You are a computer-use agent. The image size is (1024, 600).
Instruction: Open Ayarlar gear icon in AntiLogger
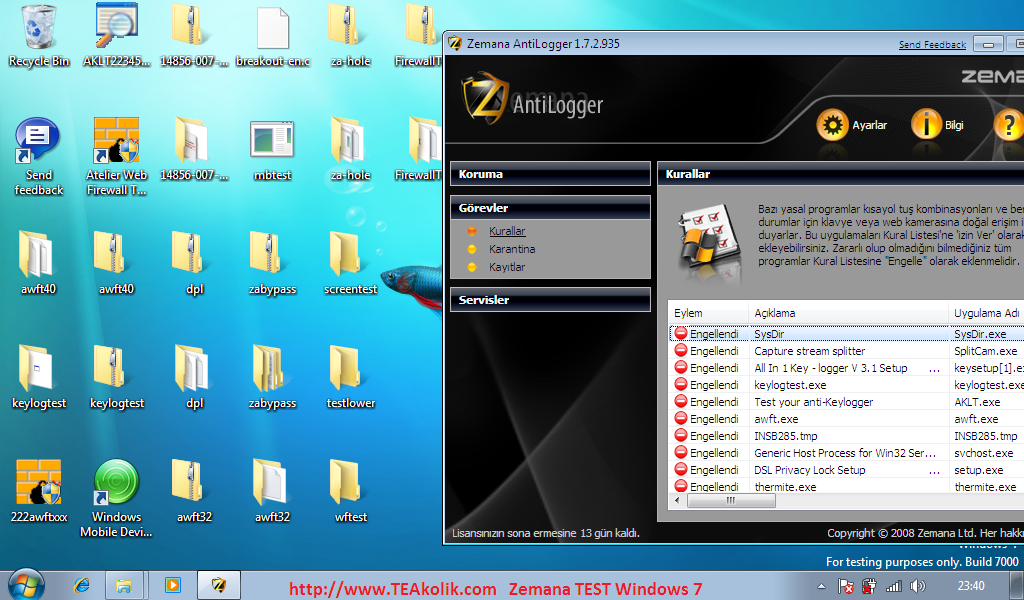[x=831, y=125]
